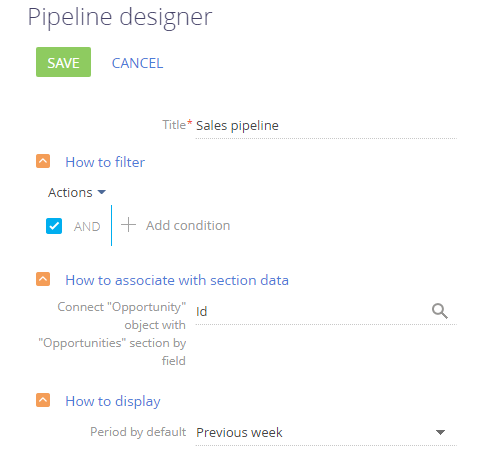Click the Pipeline designer page title

[120, 17]
